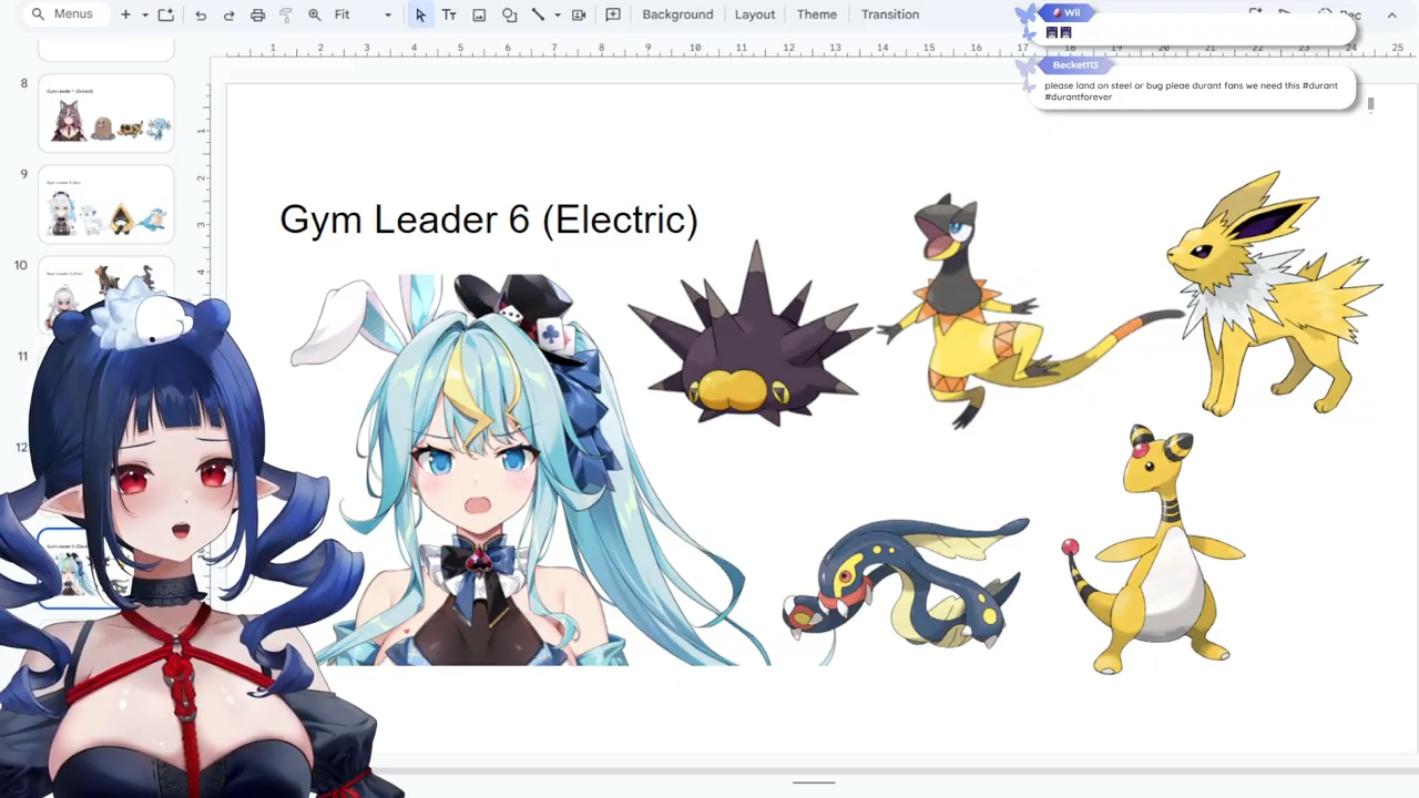The image size is (1419, 798).
Task: Select the Ampharos image
Action: pos(1155,550)
